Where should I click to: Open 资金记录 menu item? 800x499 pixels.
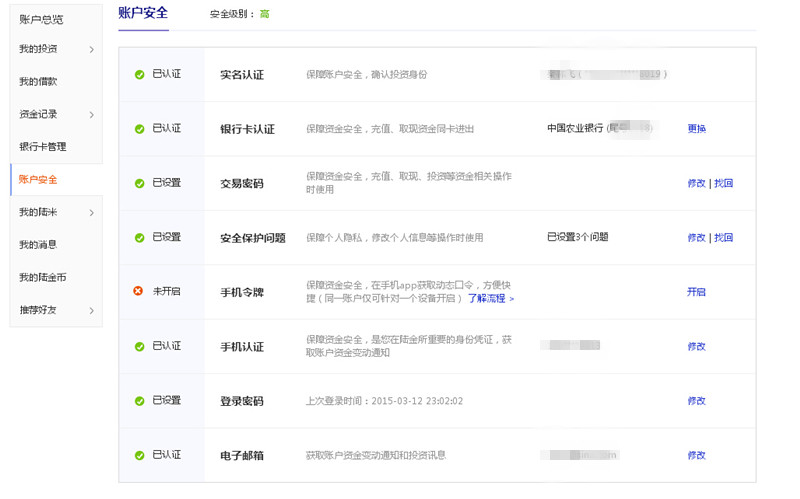pyautogui.click(x=38, y=114)
